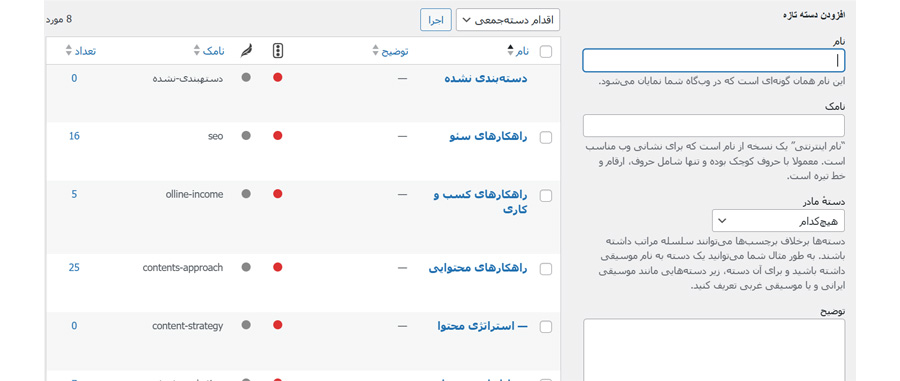Sort table by the نام column
The height and width of the screenshot is (381, 900).
pyautogui.click(x=518, y=51)
